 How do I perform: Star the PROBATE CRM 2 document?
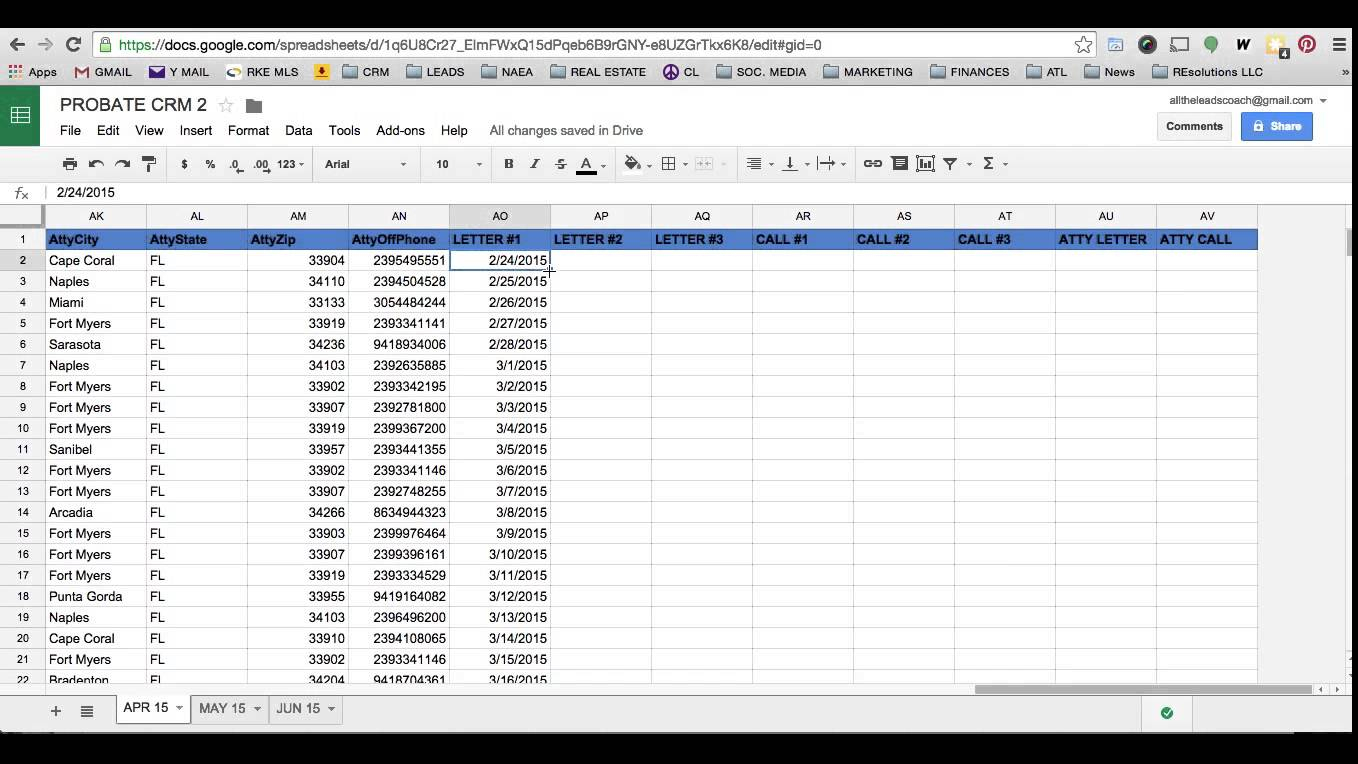226,106
